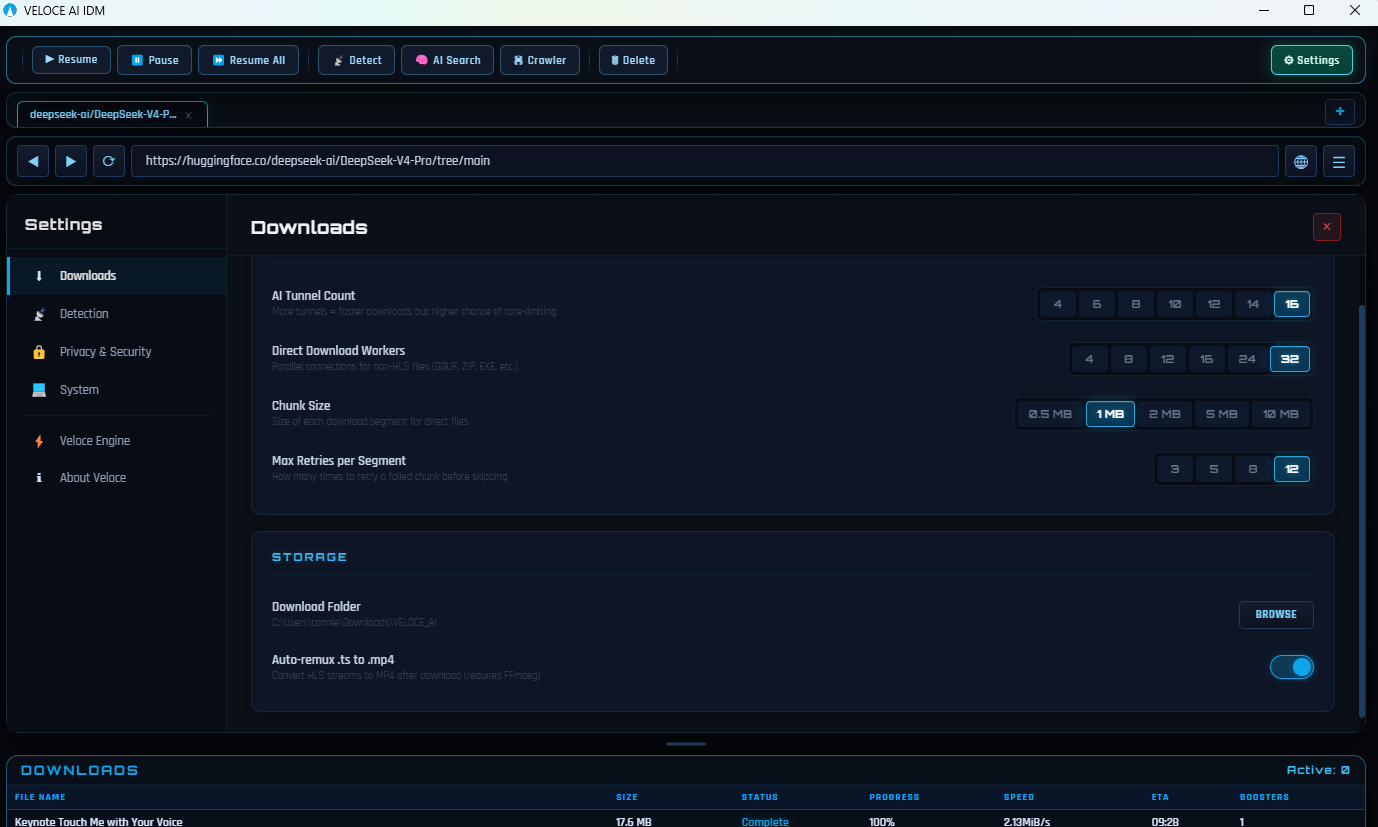Set AI Tunnel Count to 16

1292,304
